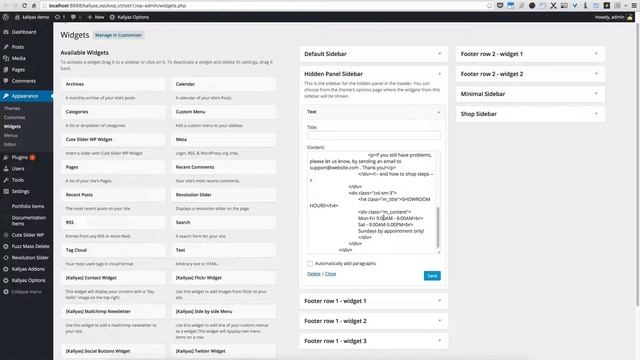
Task: Click the comments icon in admin bar
Action: [x=73, y=17]
